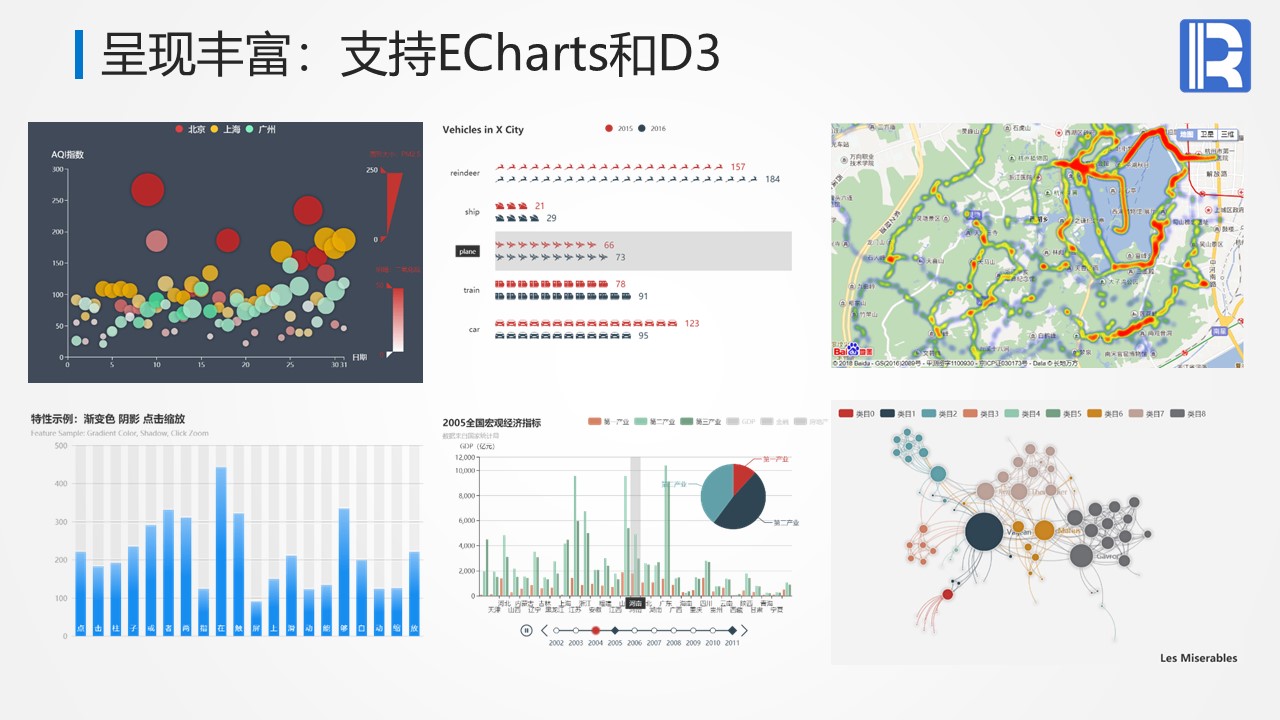This screenshot has height=720, width=1280.
Task: Toggle 北京 series in AQI legend
Action: (191, 129)
